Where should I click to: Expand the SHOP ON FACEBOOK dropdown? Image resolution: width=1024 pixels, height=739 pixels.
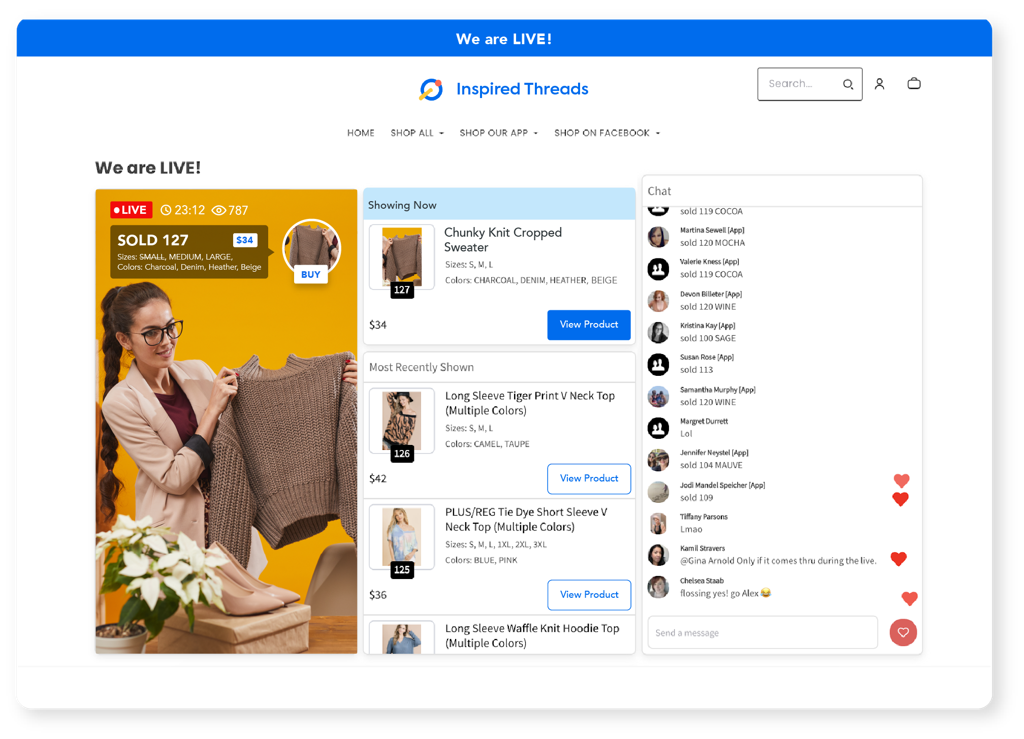coord(606,133)
